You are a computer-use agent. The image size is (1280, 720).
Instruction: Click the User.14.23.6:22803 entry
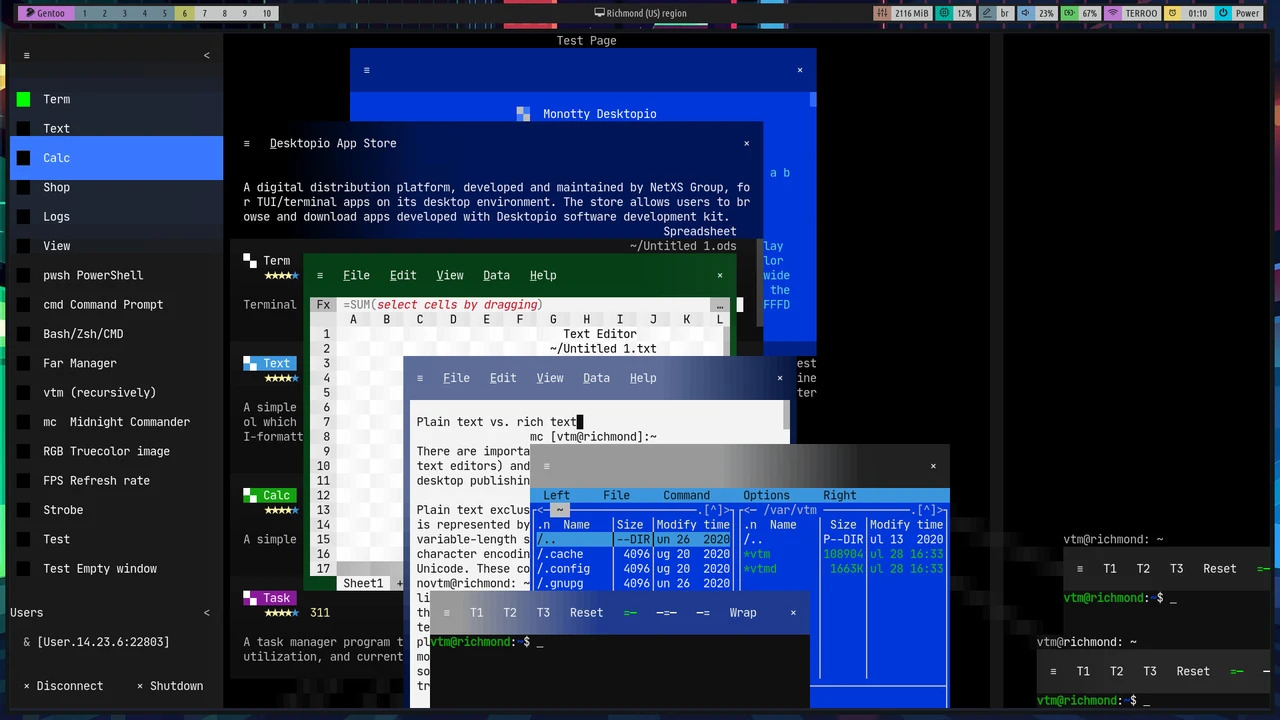[96, 642]
